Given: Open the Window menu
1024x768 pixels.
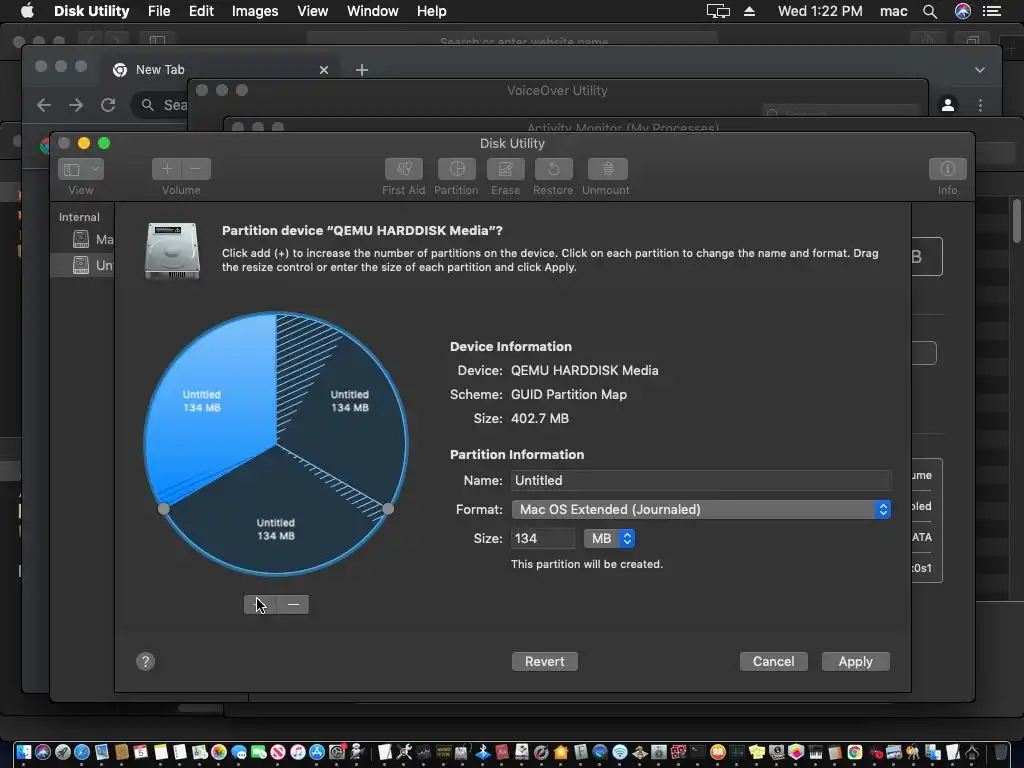Looking at the screenshot, I should click(372, 11).
